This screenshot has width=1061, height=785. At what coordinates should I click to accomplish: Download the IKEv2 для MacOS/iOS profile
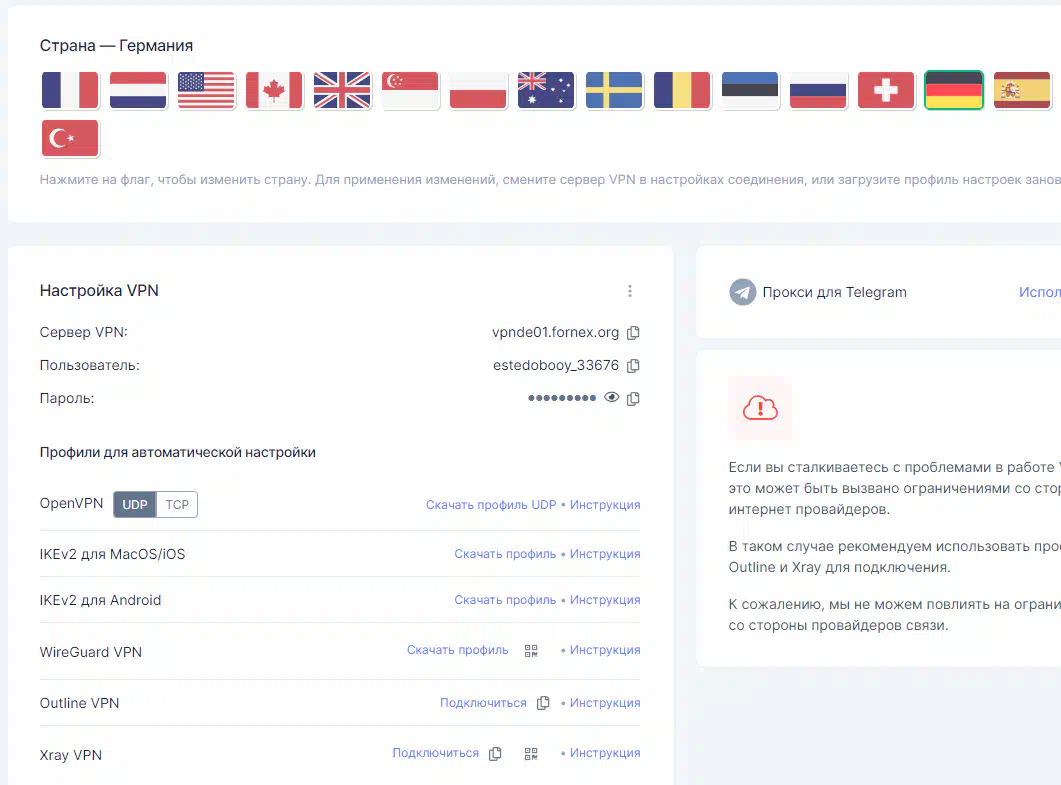505,554
